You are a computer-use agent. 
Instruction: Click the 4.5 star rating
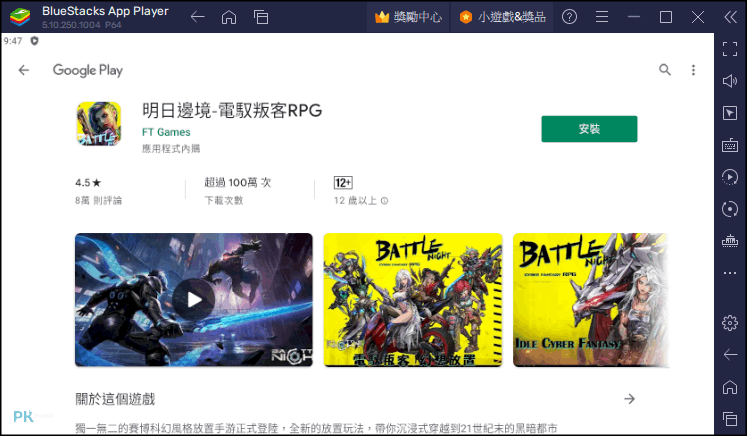[x=88, y=183]
